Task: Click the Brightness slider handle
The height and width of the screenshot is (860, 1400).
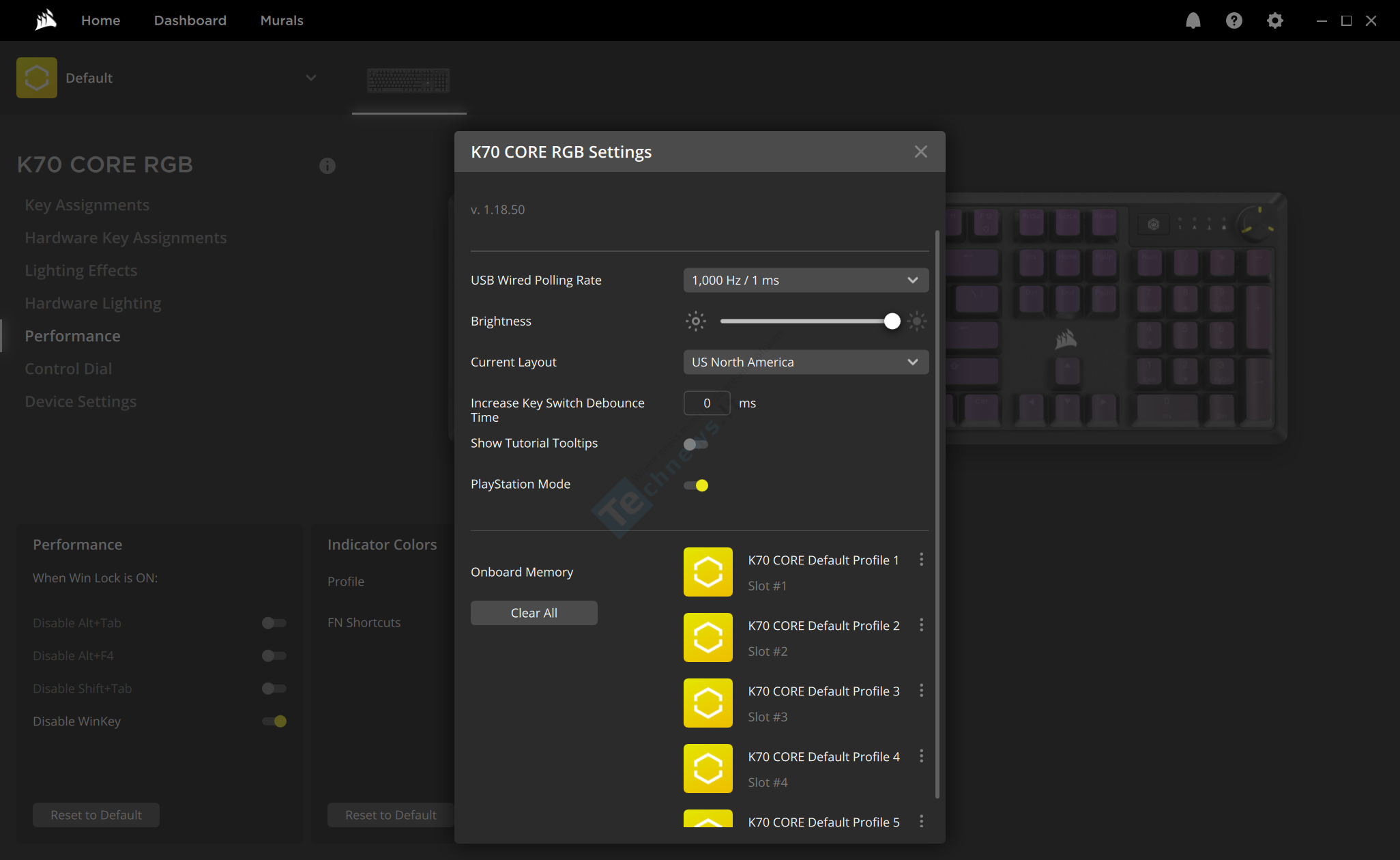Action: tap(892, 321)
